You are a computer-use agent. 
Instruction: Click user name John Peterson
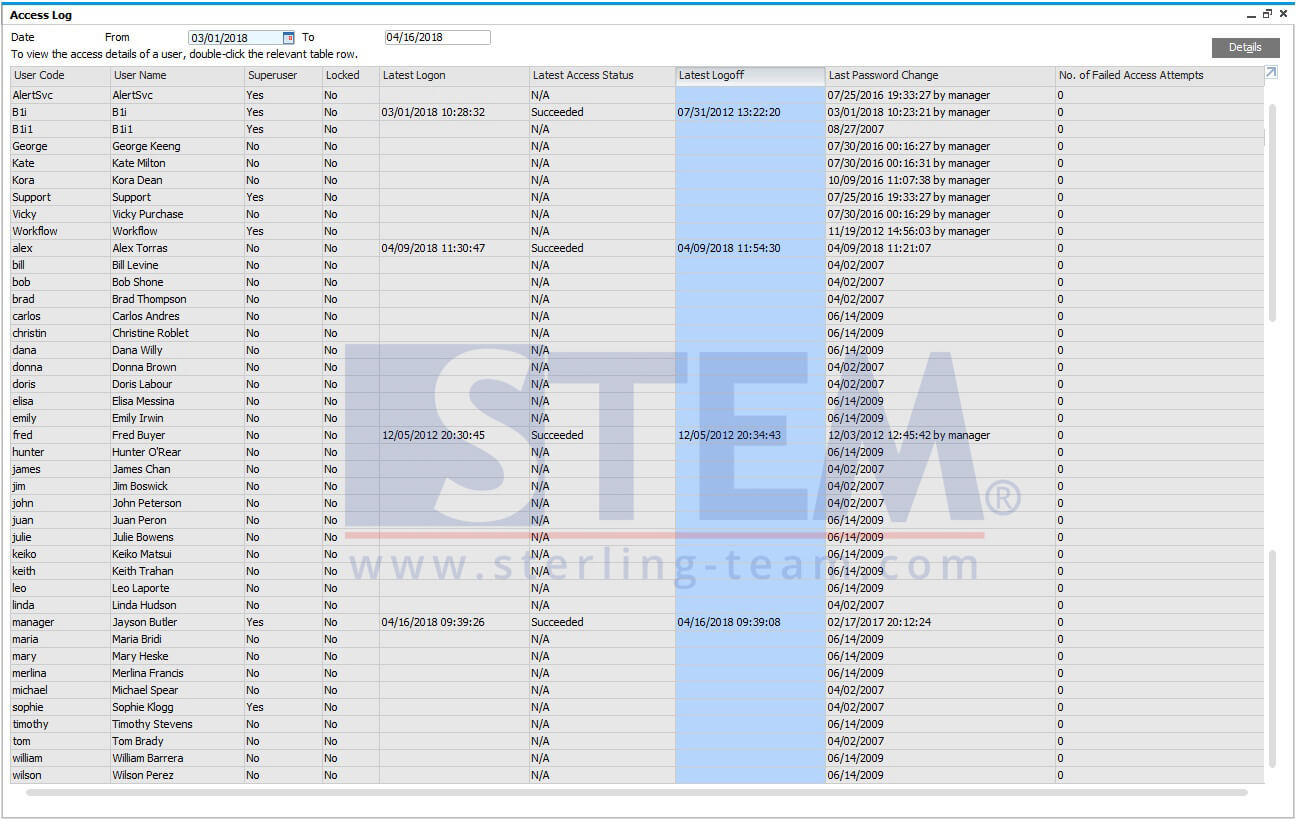coord(147,503)
